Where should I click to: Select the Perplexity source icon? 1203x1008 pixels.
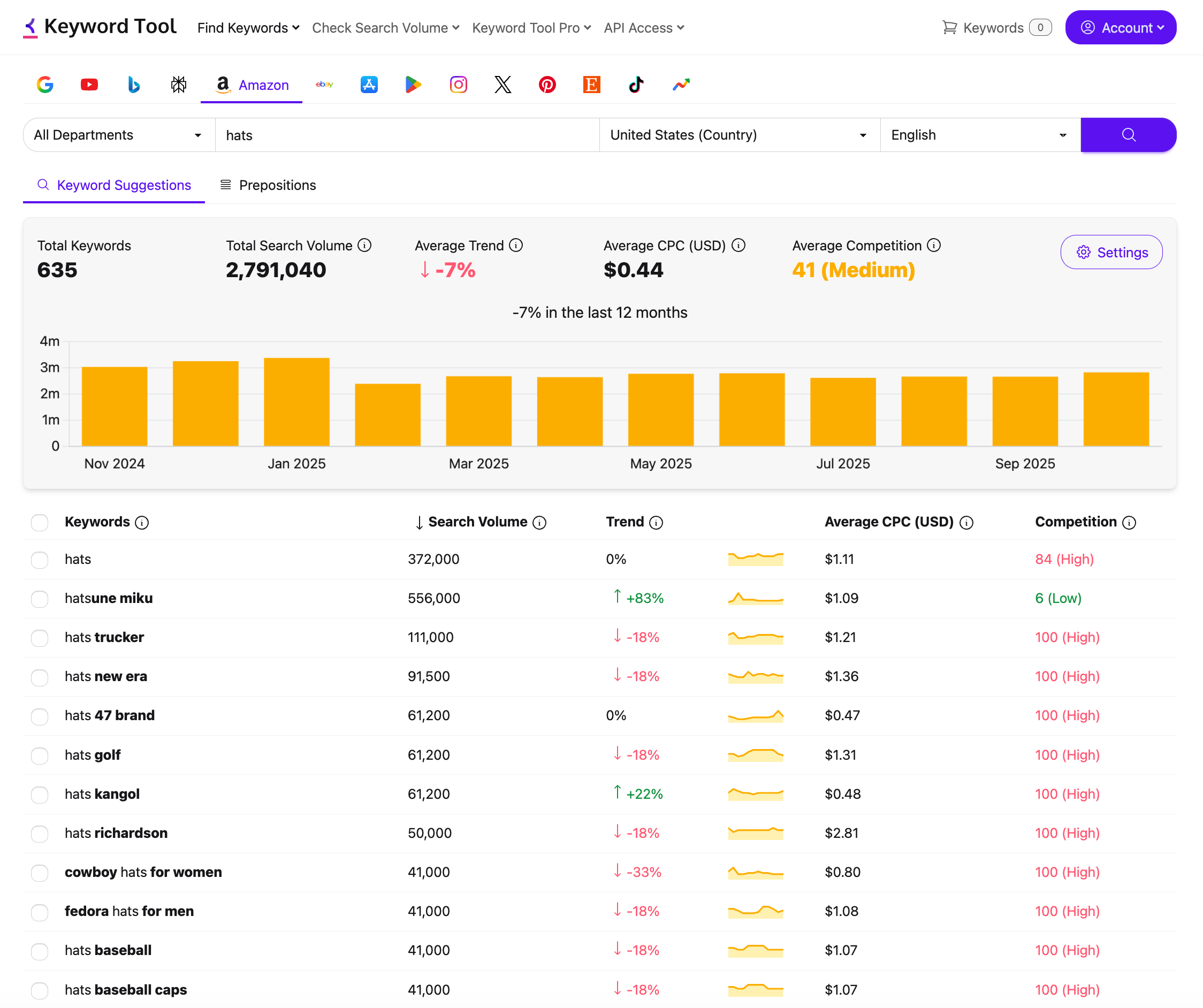pos(179,85)
